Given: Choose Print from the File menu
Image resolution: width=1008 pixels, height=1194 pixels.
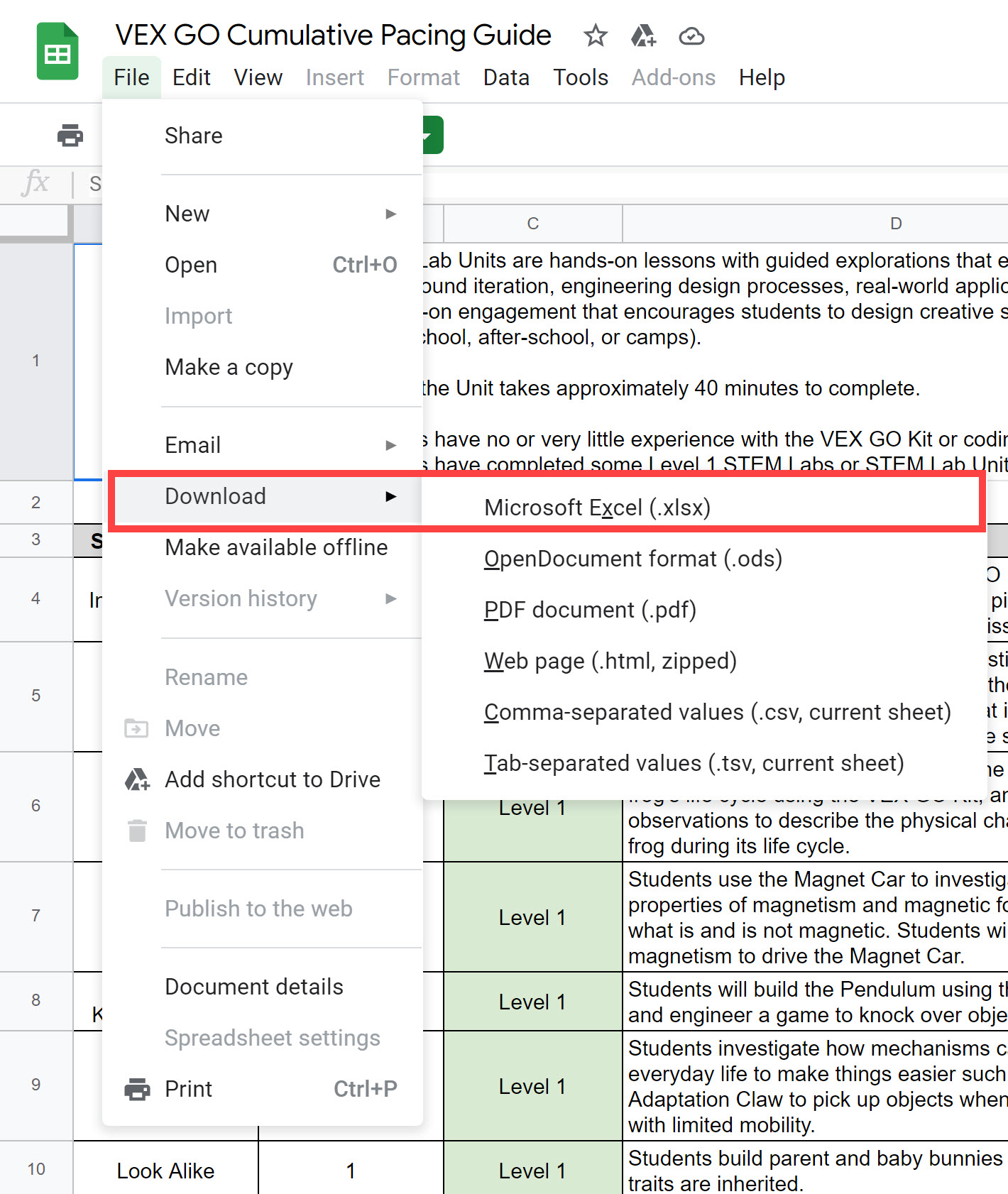Looking at the screenshot, I should (x=189, y=1089).
